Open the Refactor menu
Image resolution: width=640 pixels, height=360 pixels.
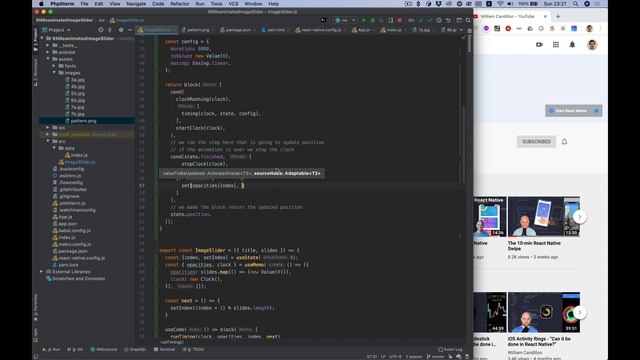[x=180, y=4]
